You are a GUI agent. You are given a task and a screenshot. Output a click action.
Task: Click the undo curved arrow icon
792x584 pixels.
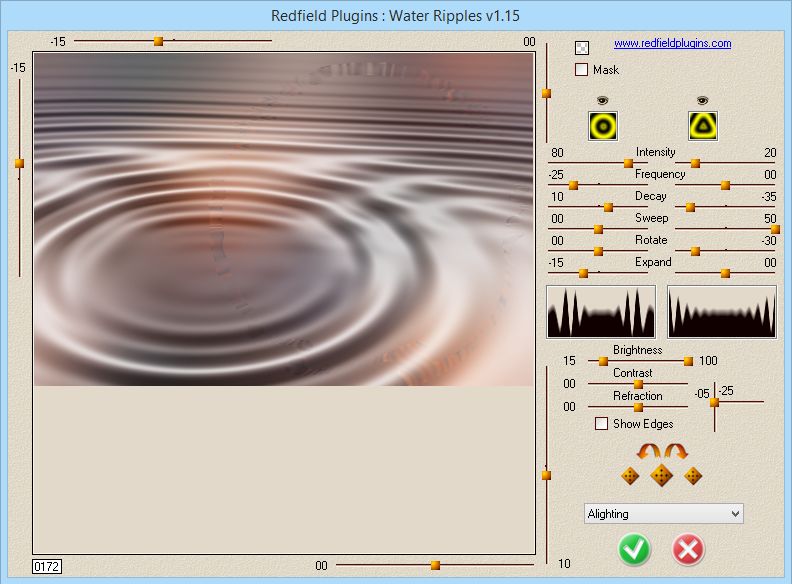click(x=649, y=451)
